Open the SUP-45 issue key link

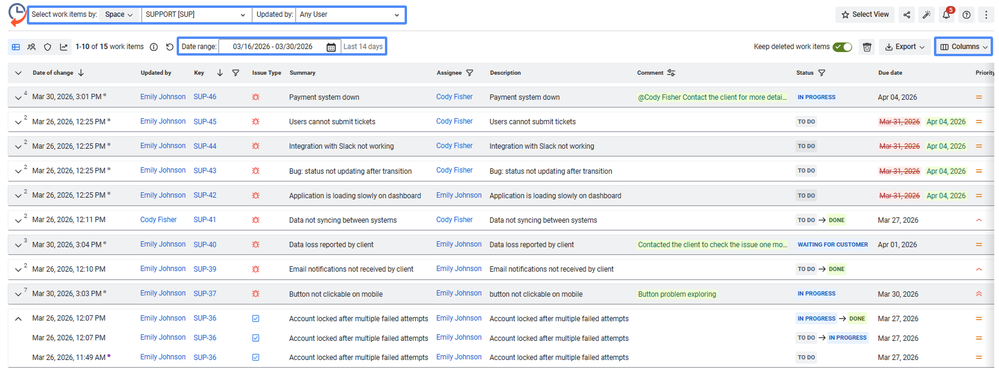205,121
